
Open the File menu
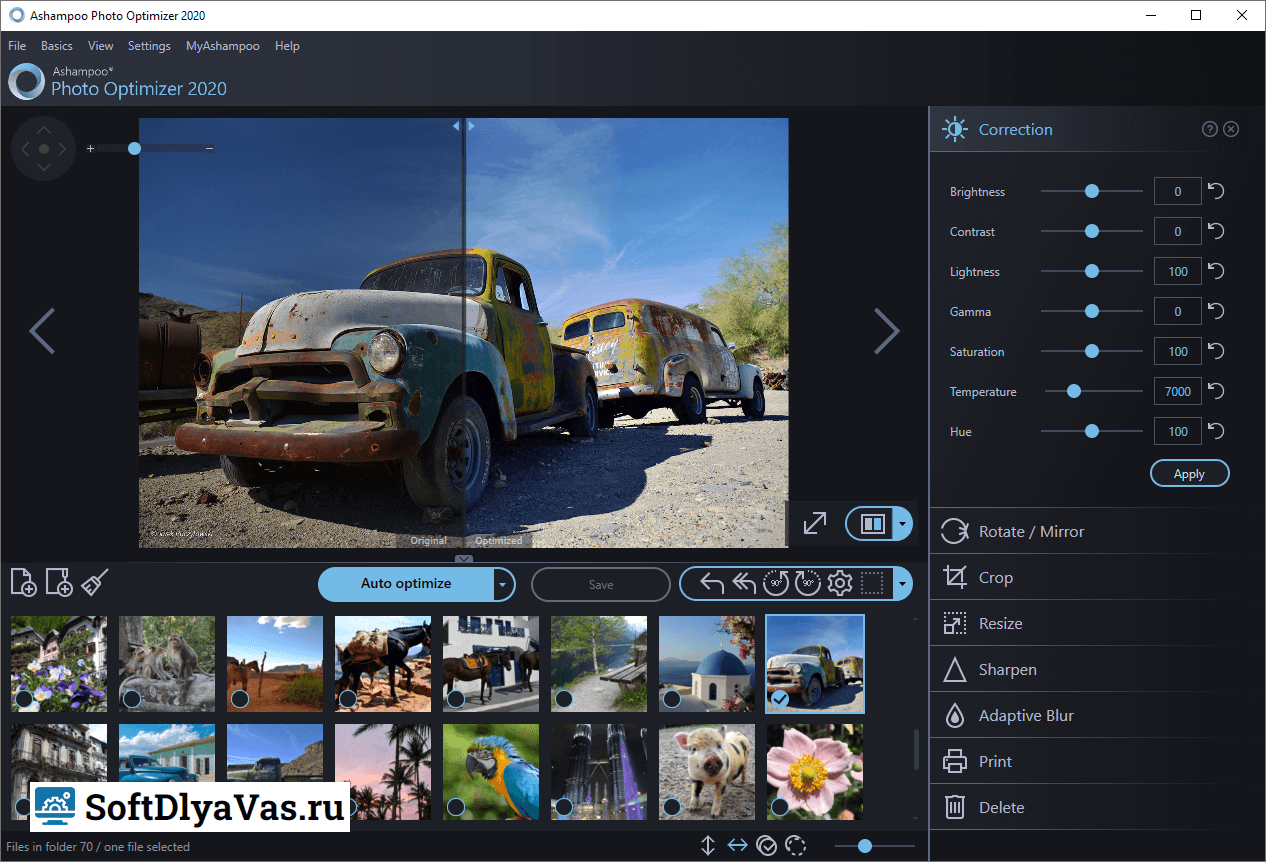click(x=17, y=46)
